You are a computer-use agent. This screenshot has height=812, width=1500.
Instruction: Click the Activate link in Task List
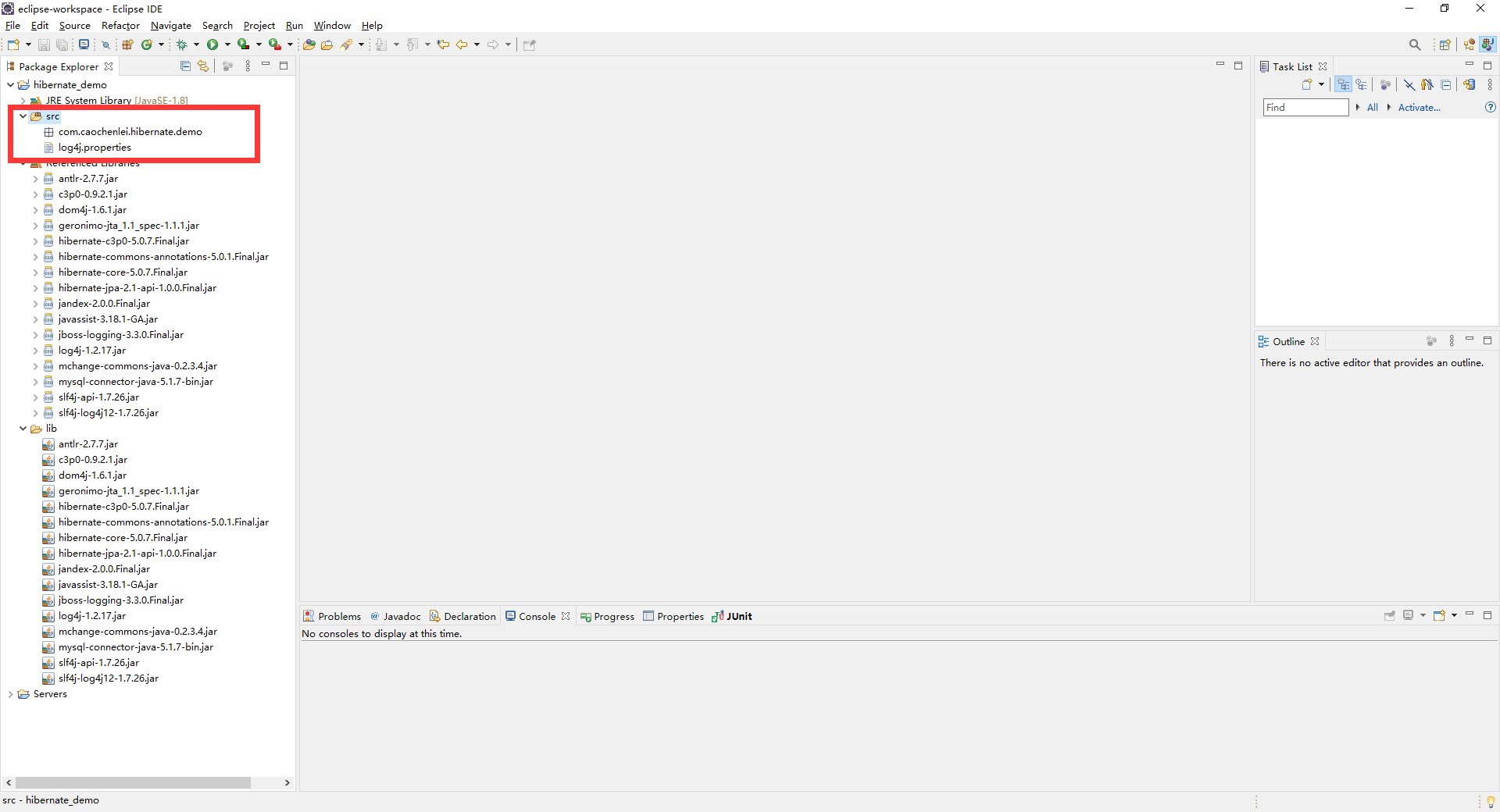click(x=1420, y=107)
